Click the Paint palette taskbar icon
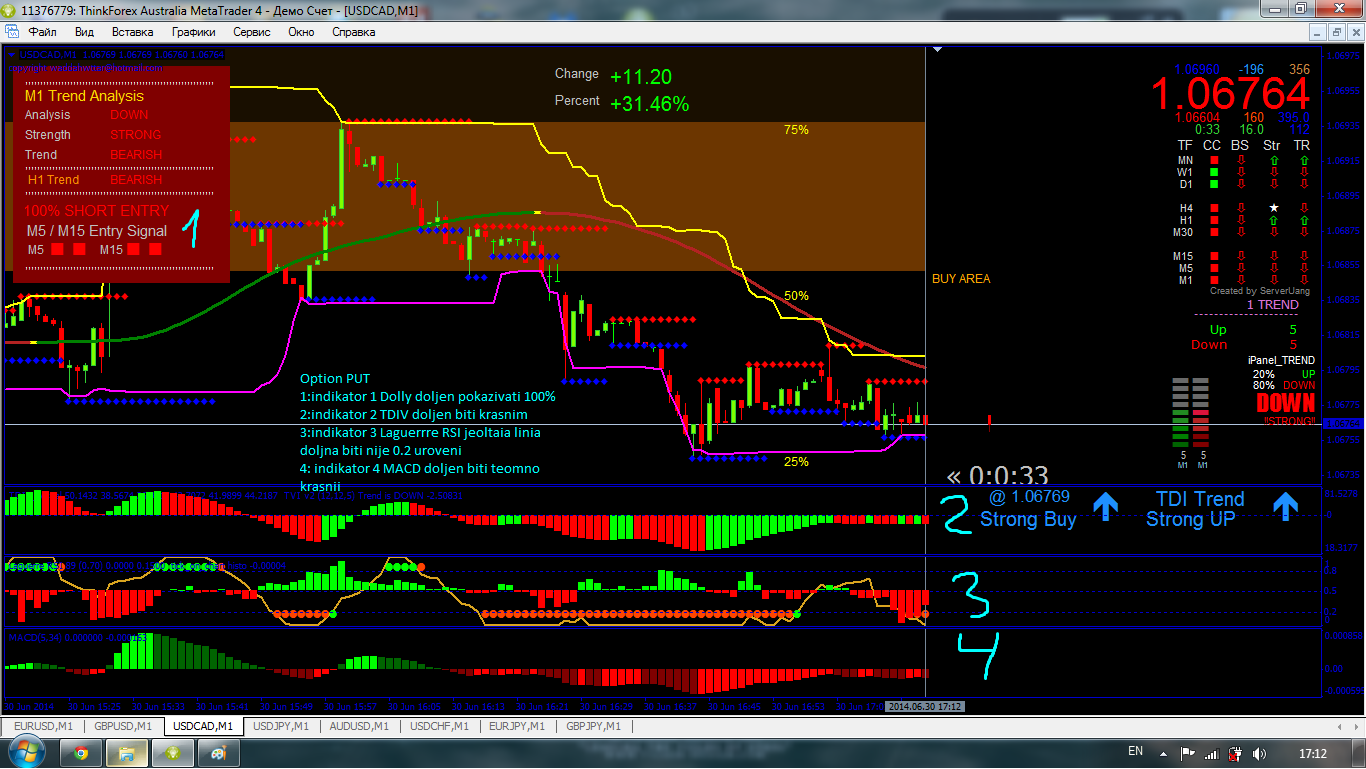This screenshot has height=769, width=1366. pos(219,753)
